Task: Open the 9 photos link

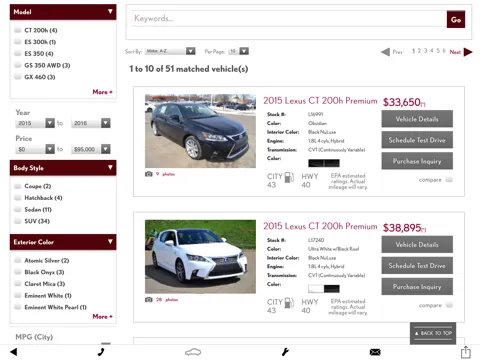Action: tap(165, 174)
